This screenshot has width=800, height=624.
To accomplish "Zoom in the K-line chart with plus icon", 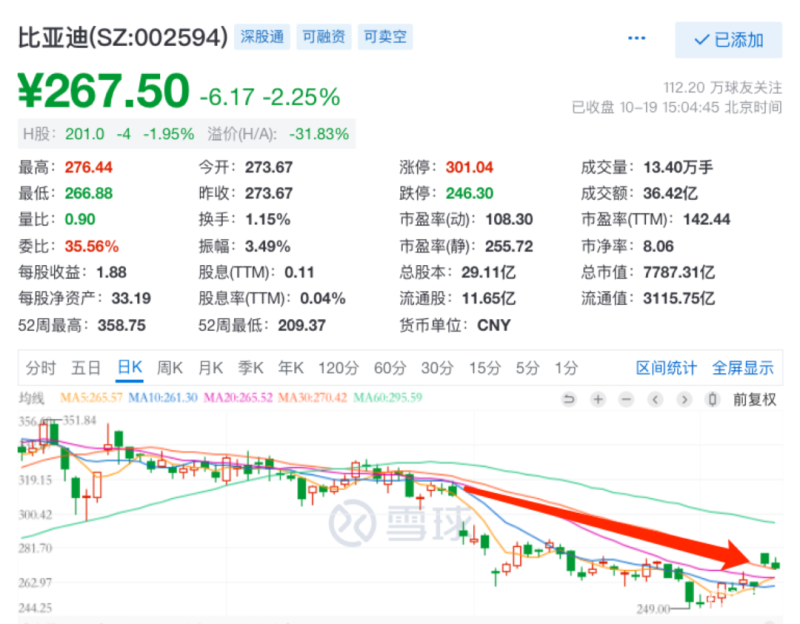I will (x=598, y=399).
